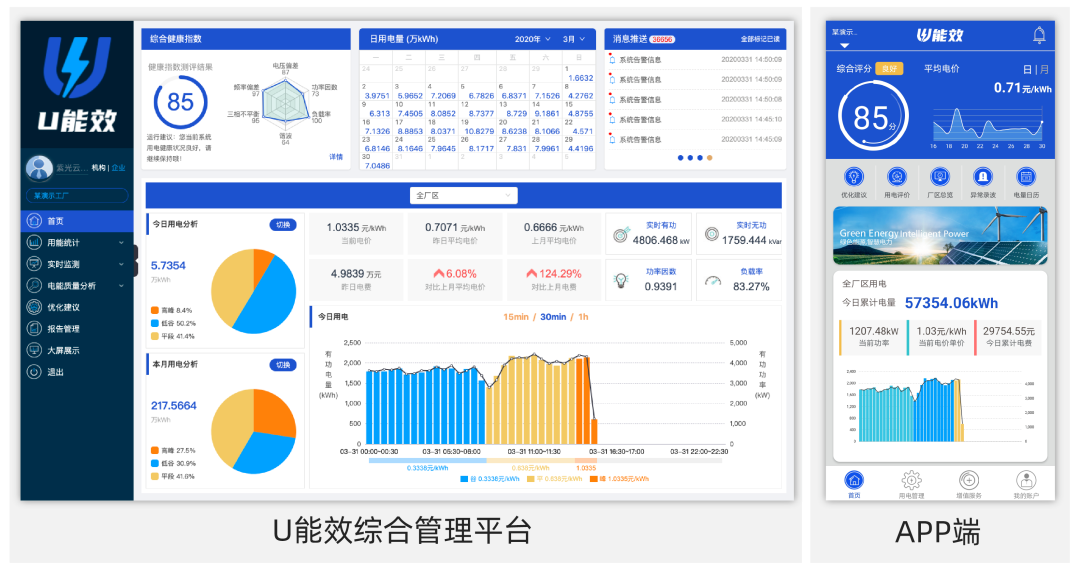
Task: Click the 36656 message count badge
Action: [662, 39]
